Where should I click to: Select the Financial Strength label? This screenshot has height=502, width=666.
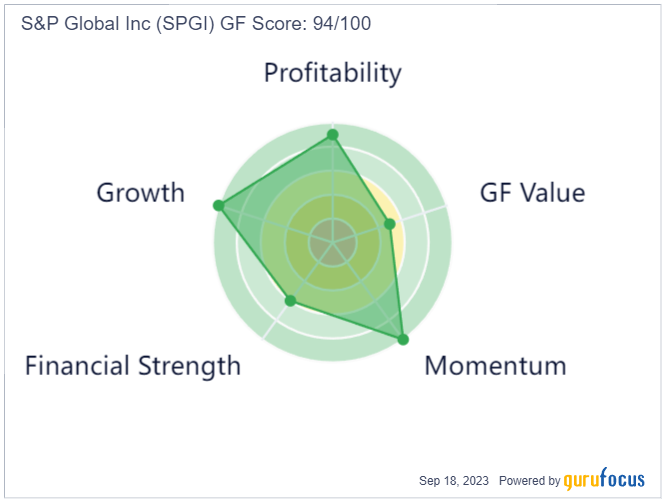(x=133, y=366)
